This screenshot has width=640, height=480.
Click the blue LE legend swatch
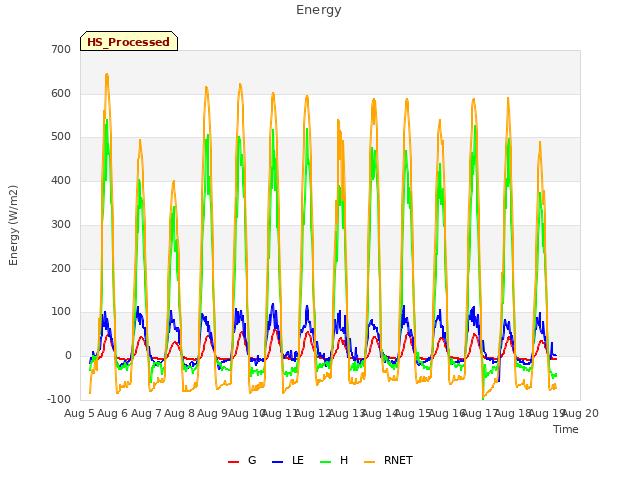click(x=277, y=462)
